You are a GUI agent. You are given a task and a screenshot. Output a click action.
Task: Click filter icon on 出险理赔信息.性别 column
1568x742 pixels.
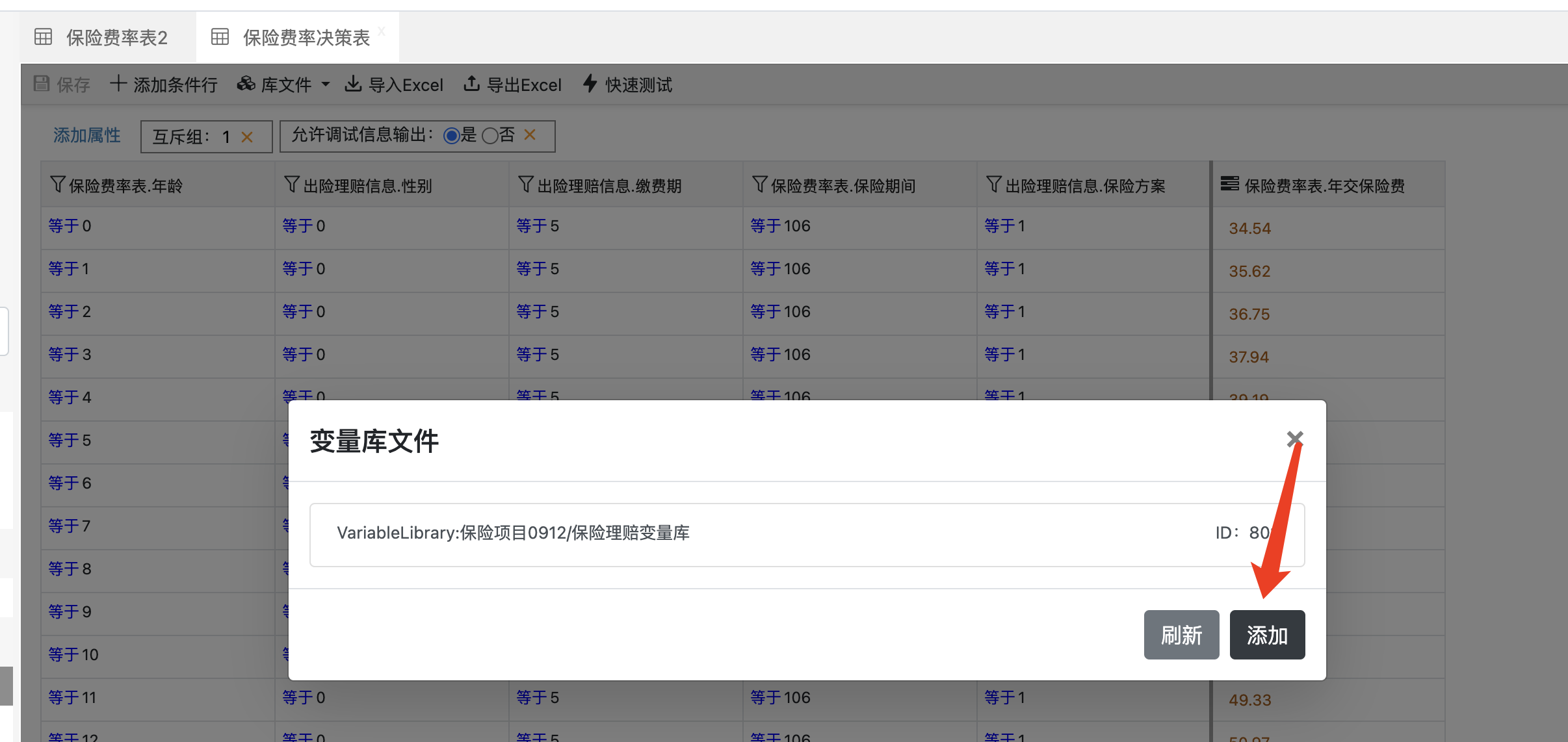292,185
